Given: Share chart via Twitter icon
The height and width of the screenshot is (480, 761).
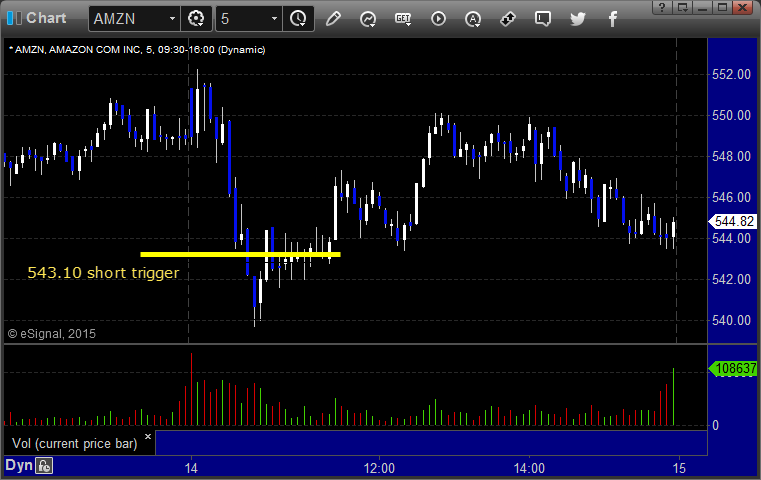Looking at the screenshot, I should (x=578, y=19).
